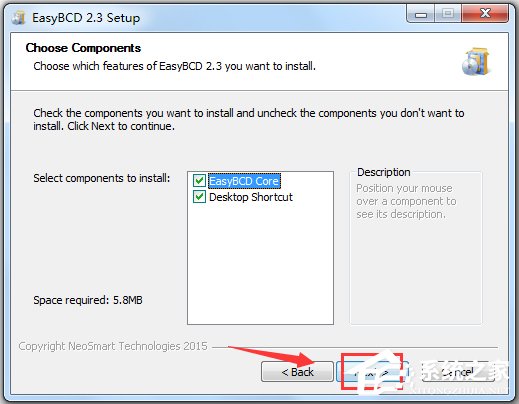Click the Space required 5.8MB text
The image size is (519, 404).
88,300
